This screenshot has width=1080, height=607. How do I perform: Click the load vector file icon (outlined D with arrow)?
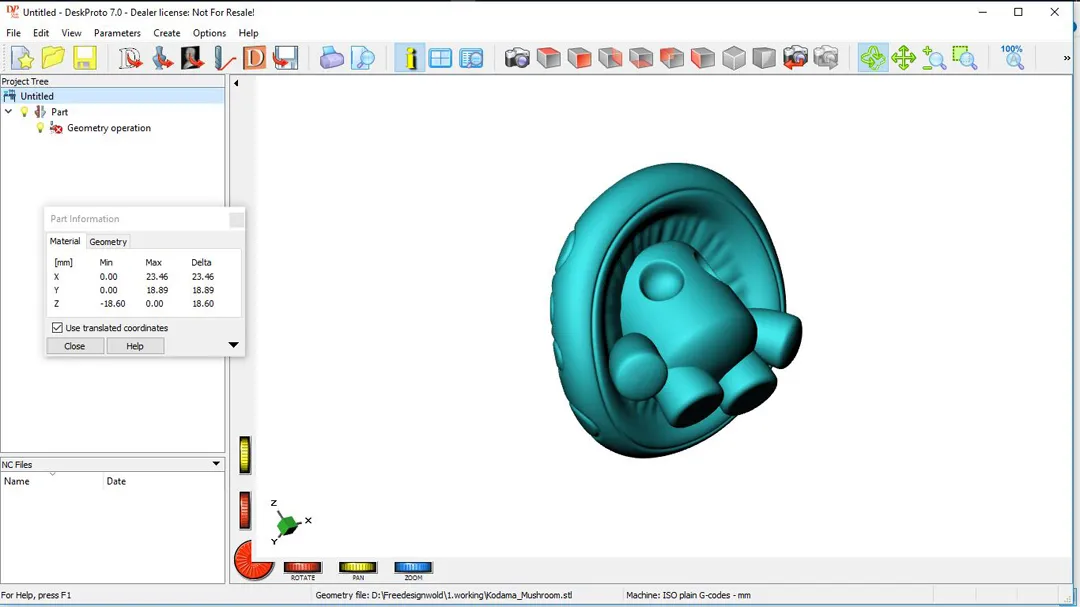pyautogui.click(x=129, y=58)
